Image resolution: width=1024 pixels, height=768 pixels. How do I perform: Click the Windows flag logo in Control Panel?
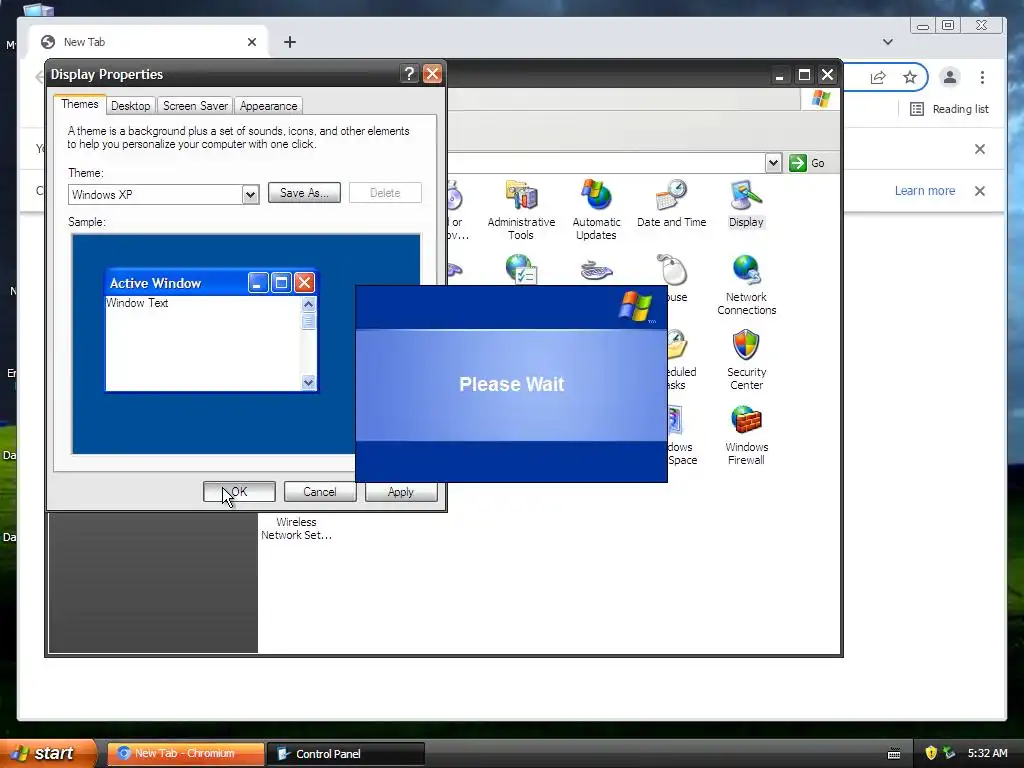click(x=820, y=99)
